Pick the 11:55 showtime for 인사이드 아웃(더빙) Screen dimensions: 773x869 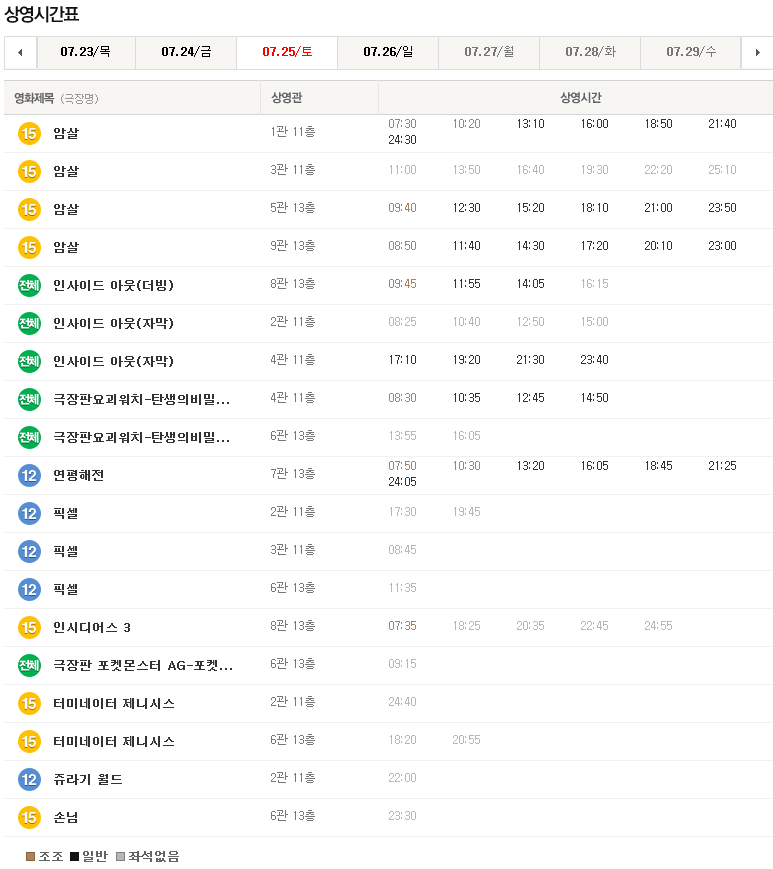(x=466, y=284)
